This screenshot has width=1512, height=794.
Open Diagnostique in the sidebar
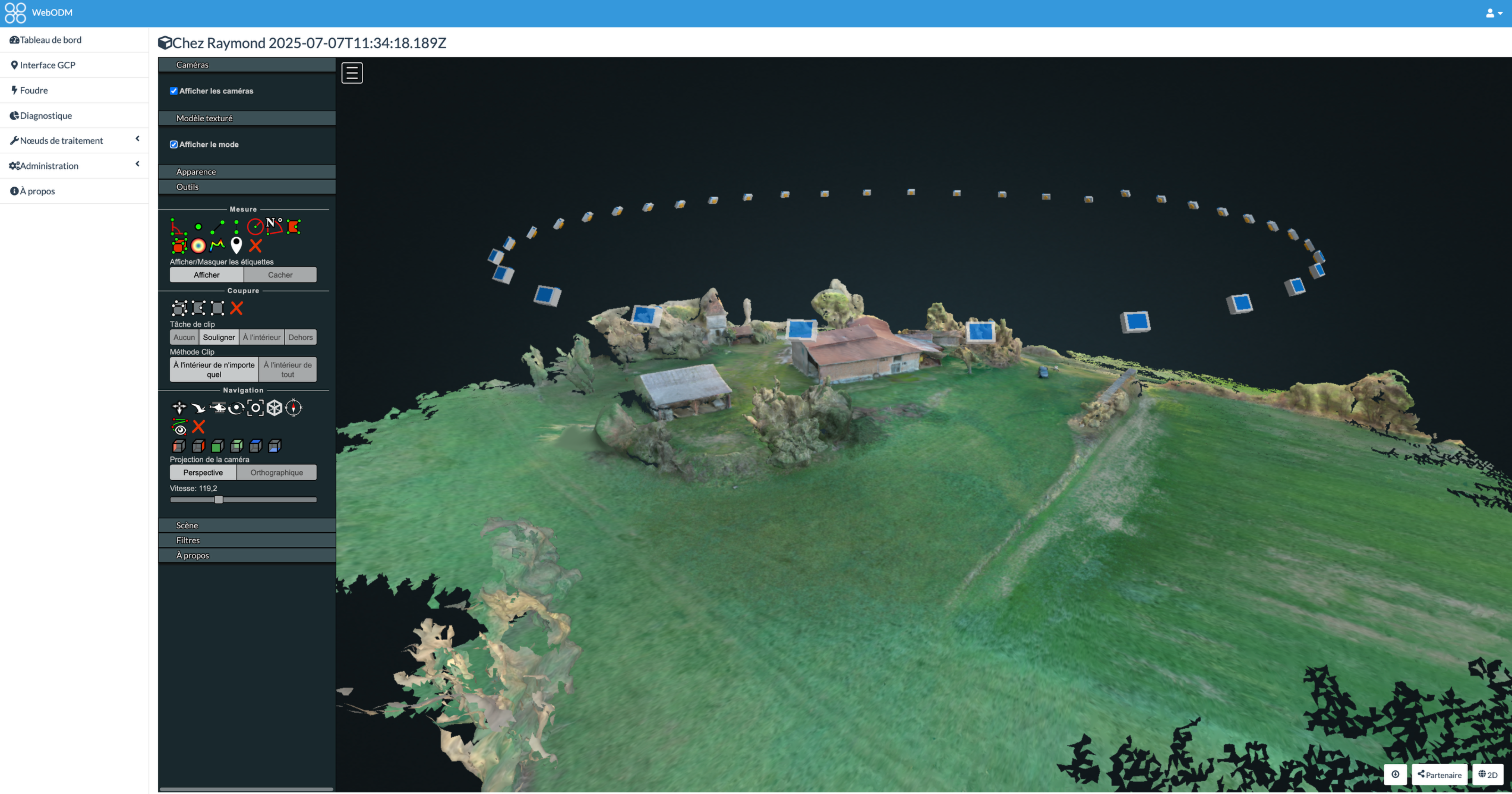(x=46, y=116)
